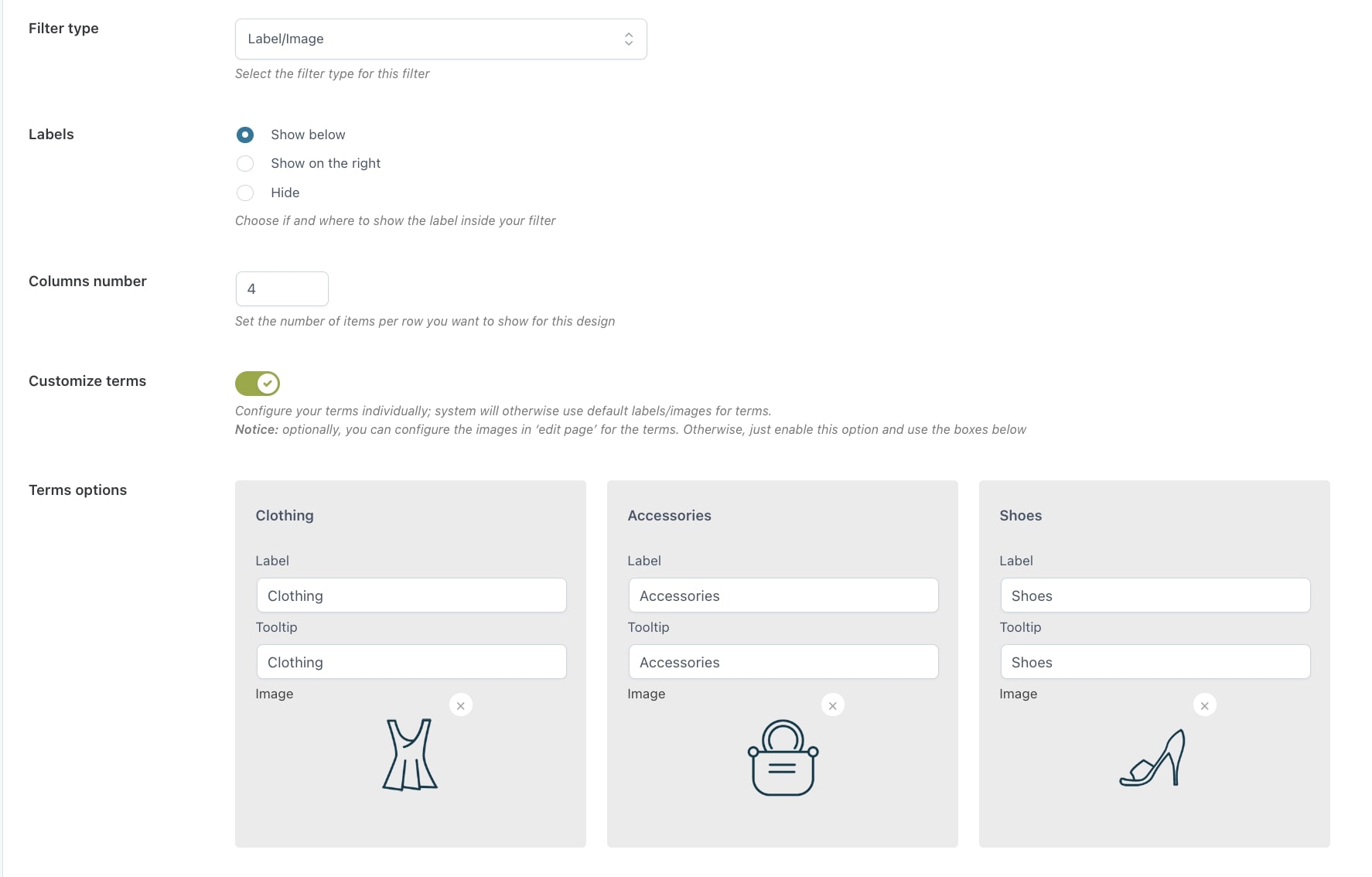Image resolution: width=1372 pixels, height=877 pixels.
Task: Remove the Clothing term image
Action: (461, 705)
